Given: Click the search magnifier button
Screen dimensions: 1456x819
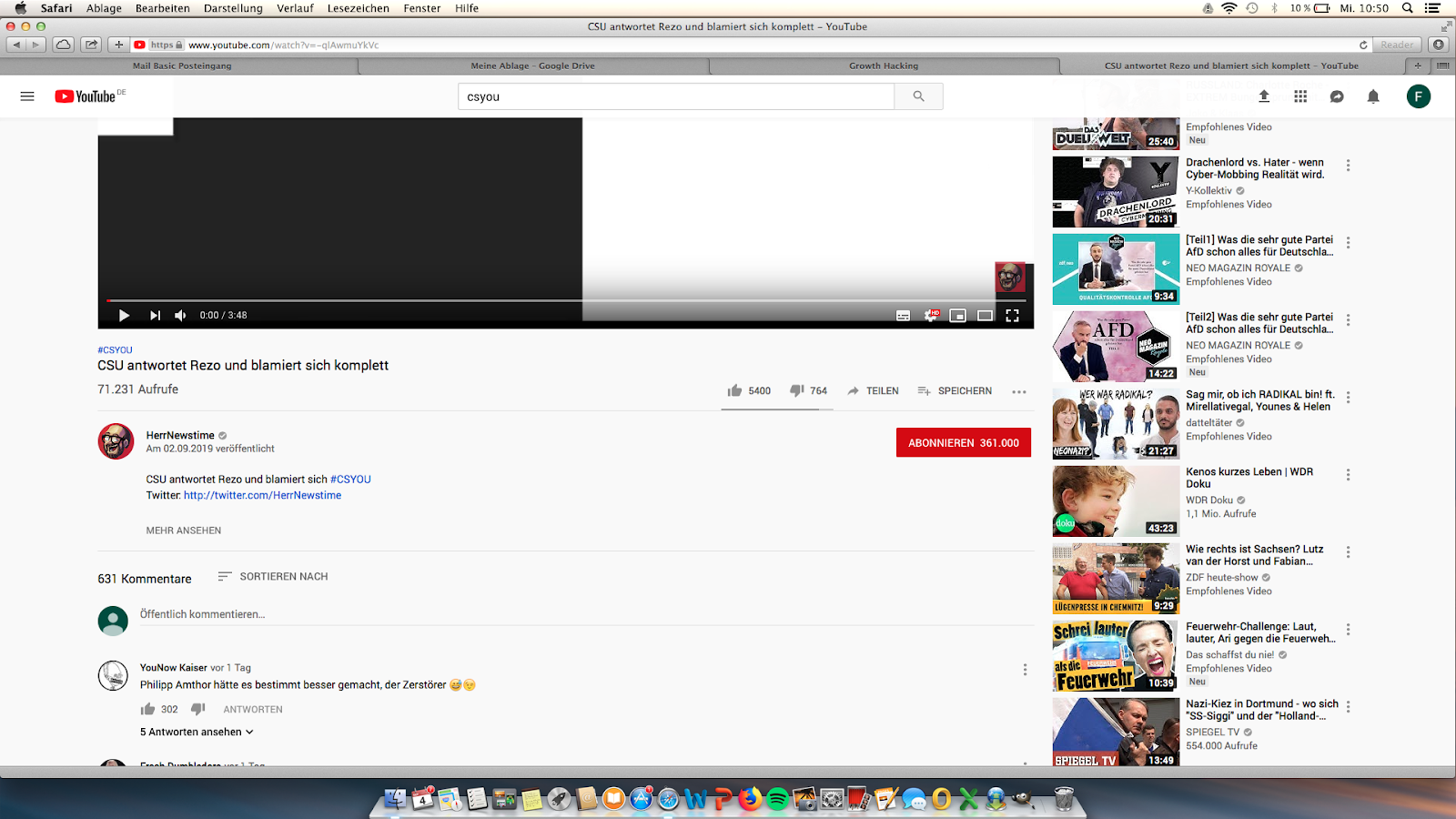Looking at the screenshot, I should 918,96.
